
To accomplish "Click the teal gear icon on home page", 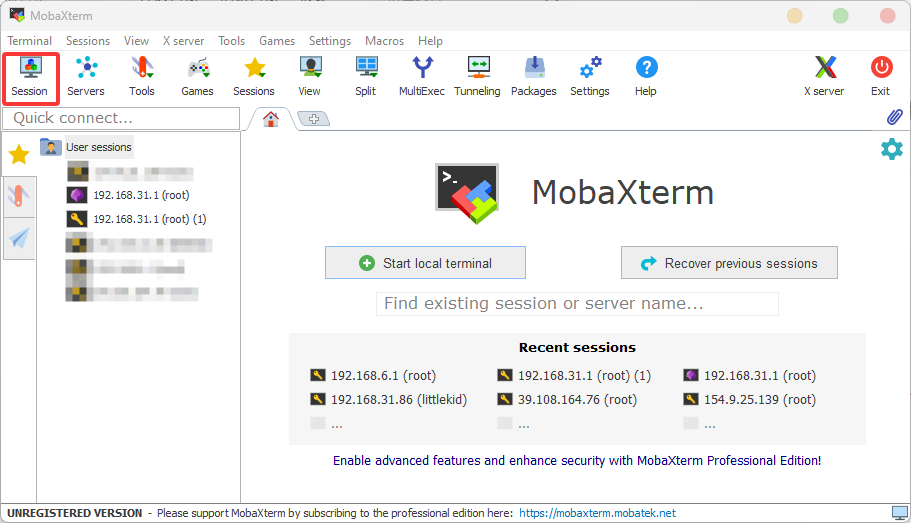I will click(x=892, y=149).
